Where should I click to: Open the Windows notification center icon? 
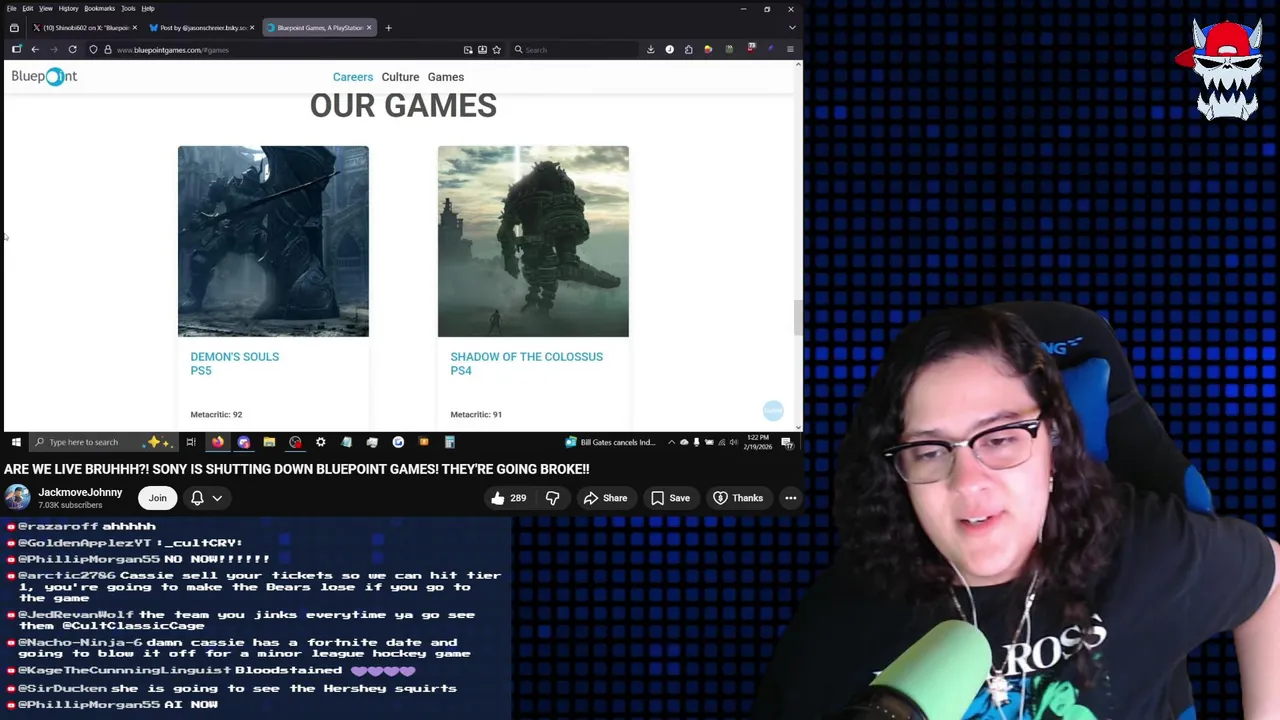787,442
